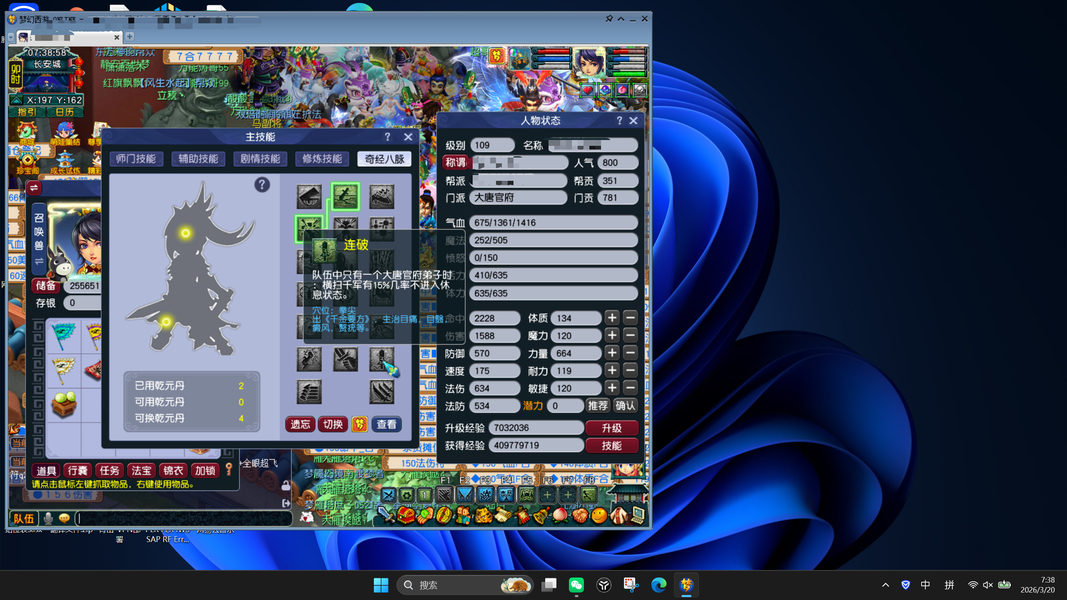
Task: Click first empty plus hotkey slot
Action: click(547, 495)
